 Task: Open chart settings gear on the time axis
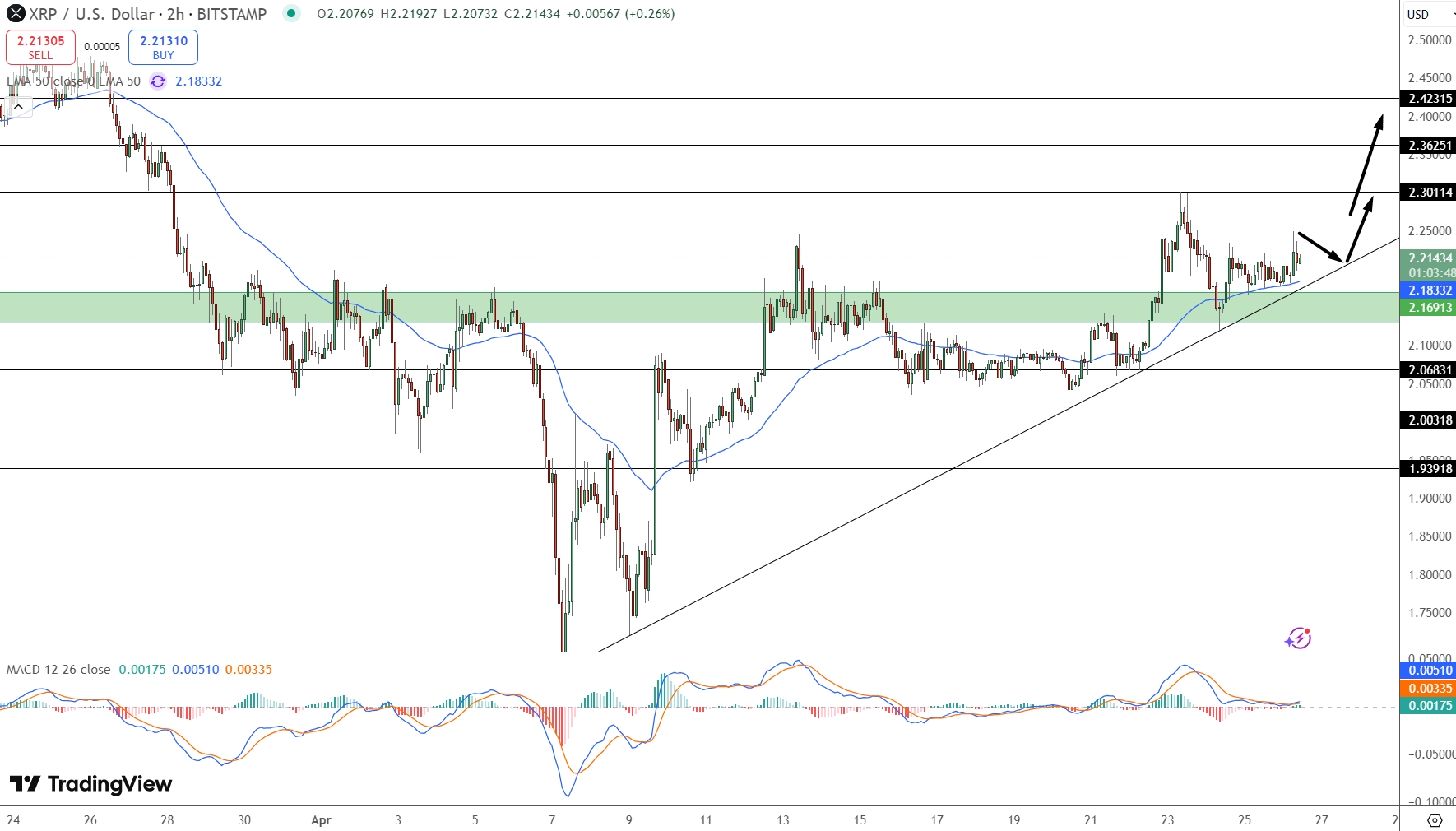tap(1435, 820)
